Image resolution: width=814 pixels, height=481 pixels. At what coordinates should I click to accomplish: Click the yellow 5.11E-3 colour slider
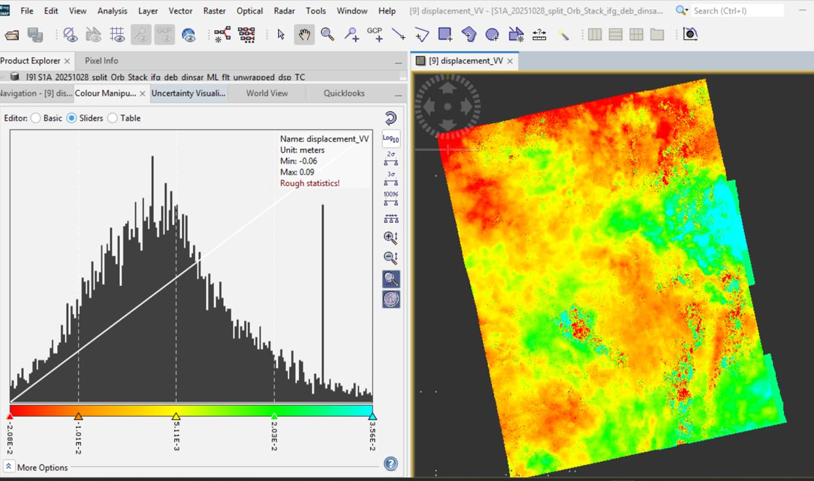point(176,415)
